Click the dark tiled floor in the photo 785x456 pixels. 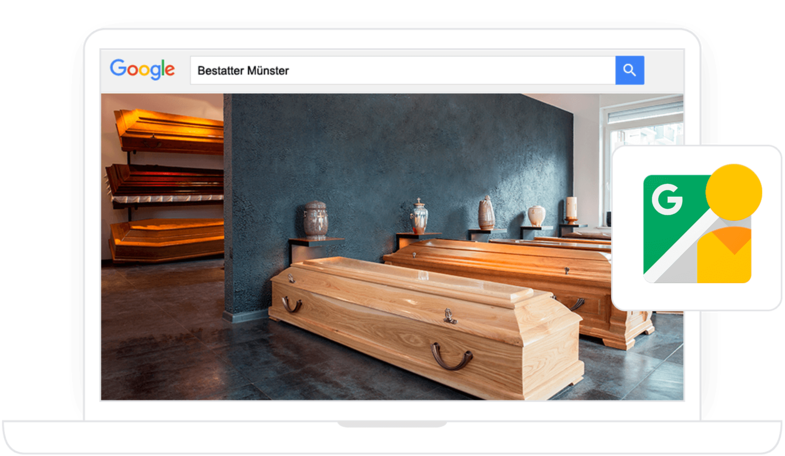pos(170,340)
